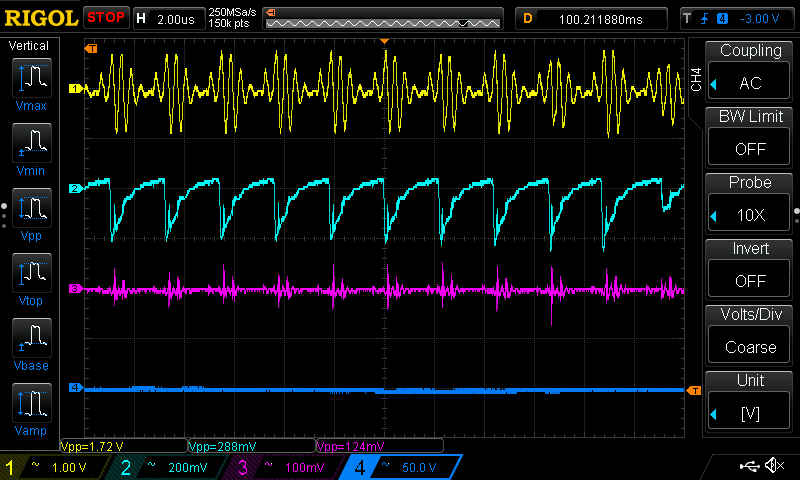The height and width of the screenshot is (480, 800).
Task: Toggle the muted speaker sound icon
Action: [x=773, y=466]
